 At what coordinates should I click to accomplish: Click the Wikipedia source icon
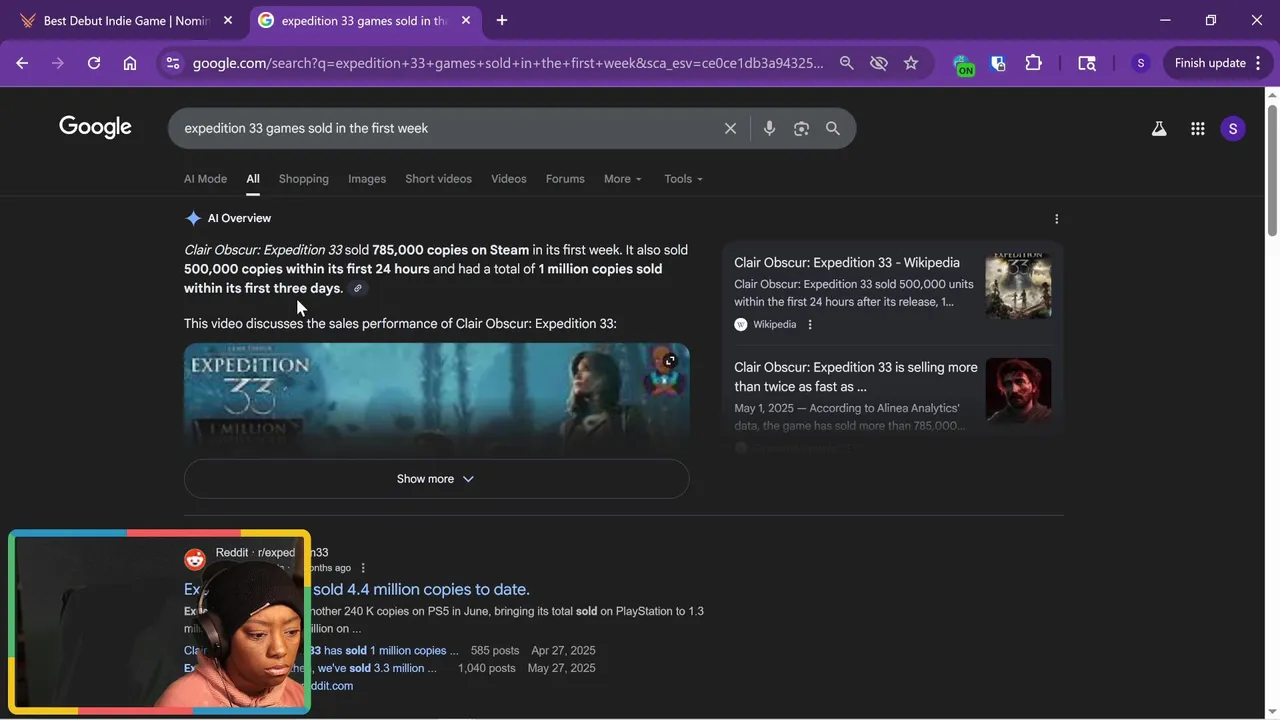pos(741,324)
